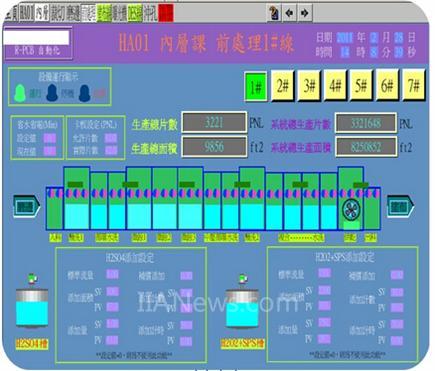
Task: Click the green running status lamp
Action: pyautogui.click(x=20, y=93)
